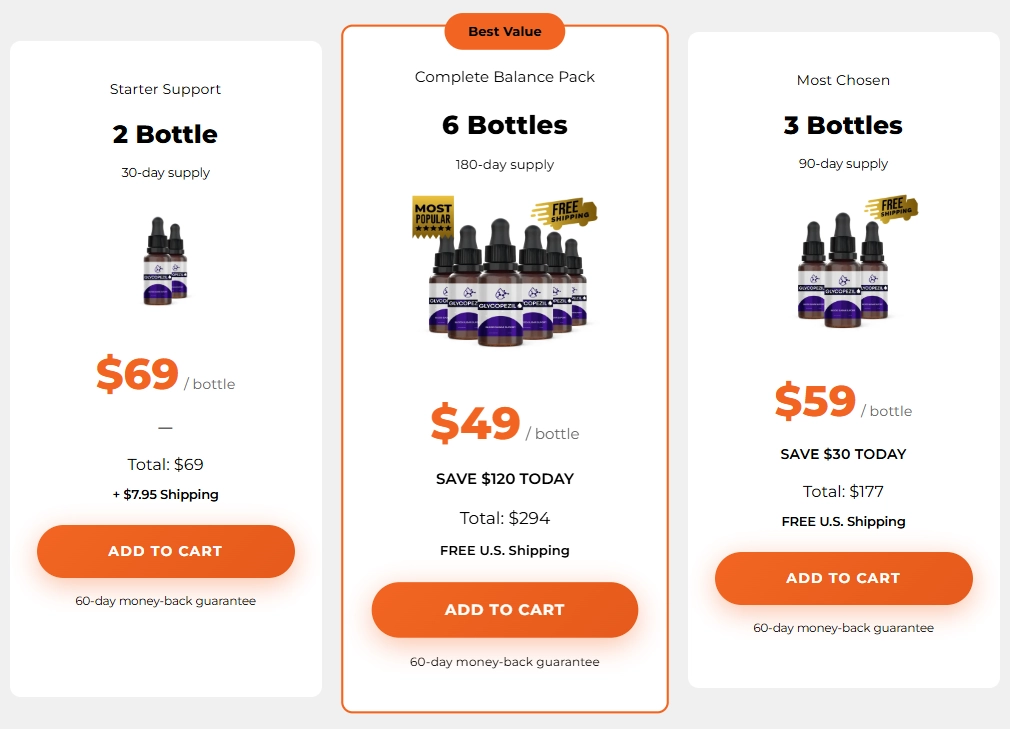
Task: Select the $59 per bottle price
Action: pyautogui.click(x=815, y=402)
